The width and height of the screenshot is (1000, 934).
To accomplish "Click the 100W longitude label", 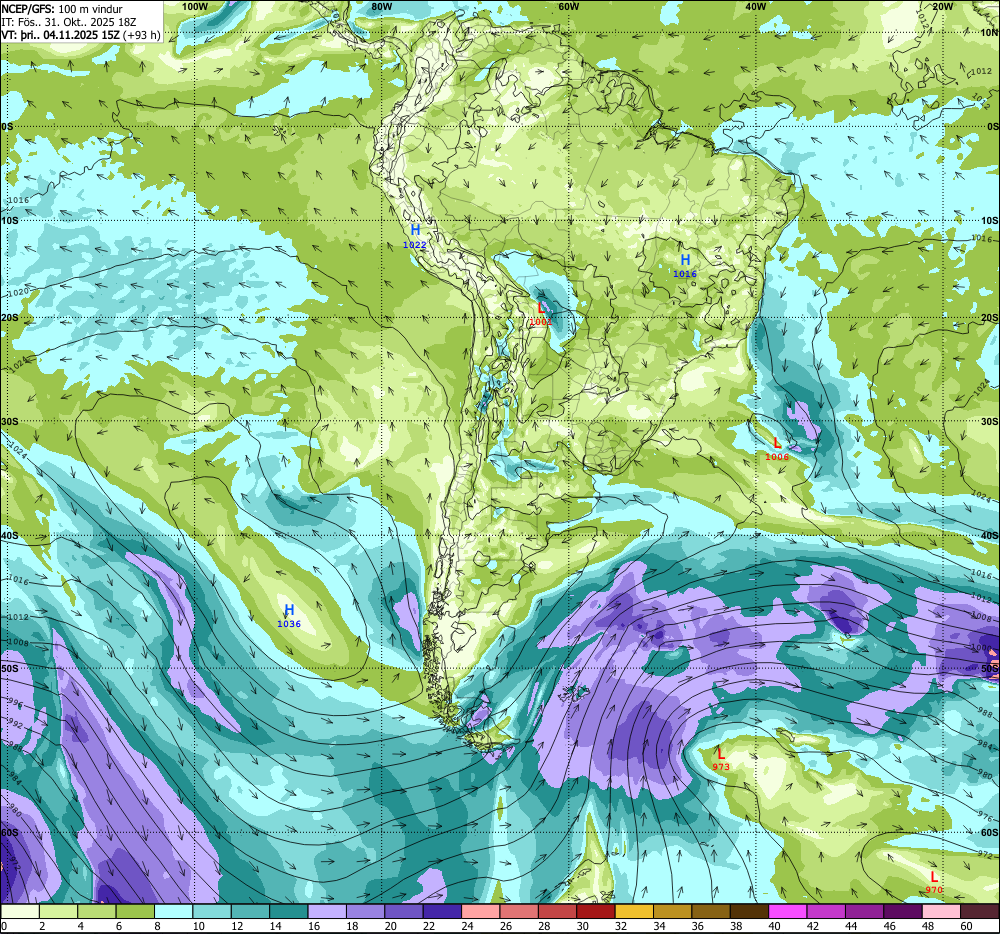I will click(195, 6).
